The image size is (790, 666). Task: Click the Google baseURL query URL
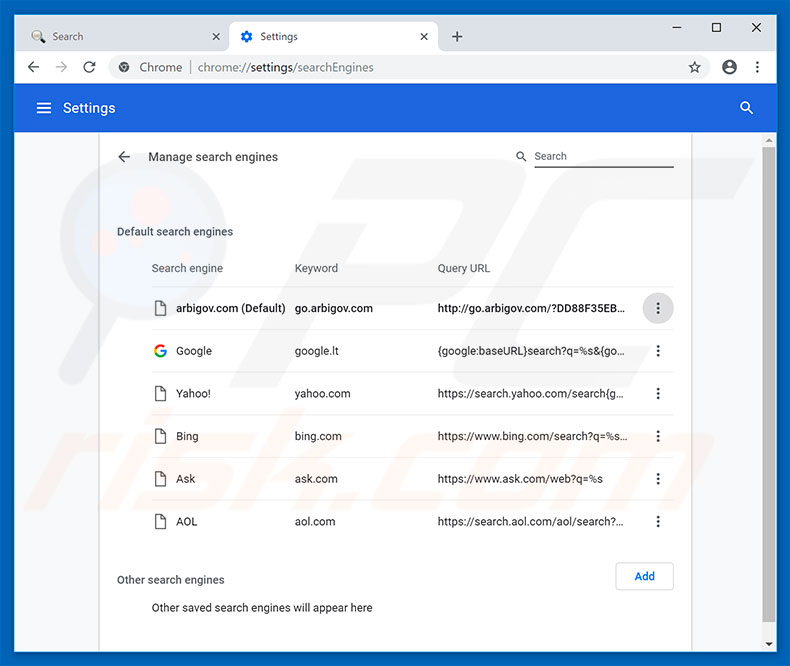pyautogui.click(x=531, y=351)
